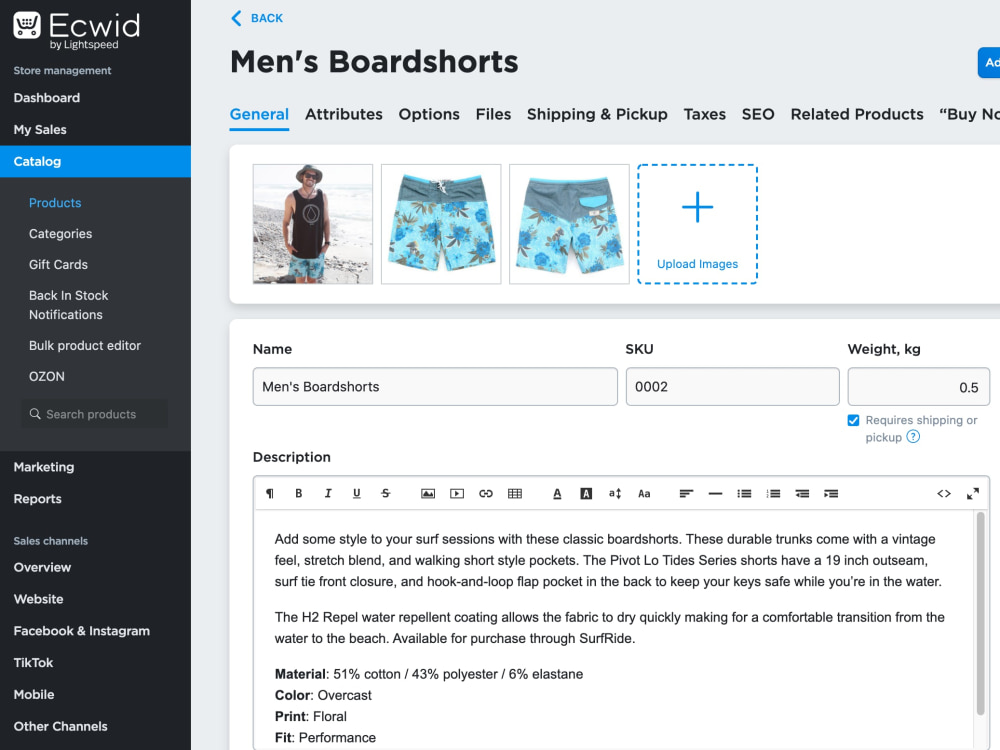The height and width of the screenshot is (750, 1000).
Task: Click the back chevron arrow
Action: tap(237, 18)
